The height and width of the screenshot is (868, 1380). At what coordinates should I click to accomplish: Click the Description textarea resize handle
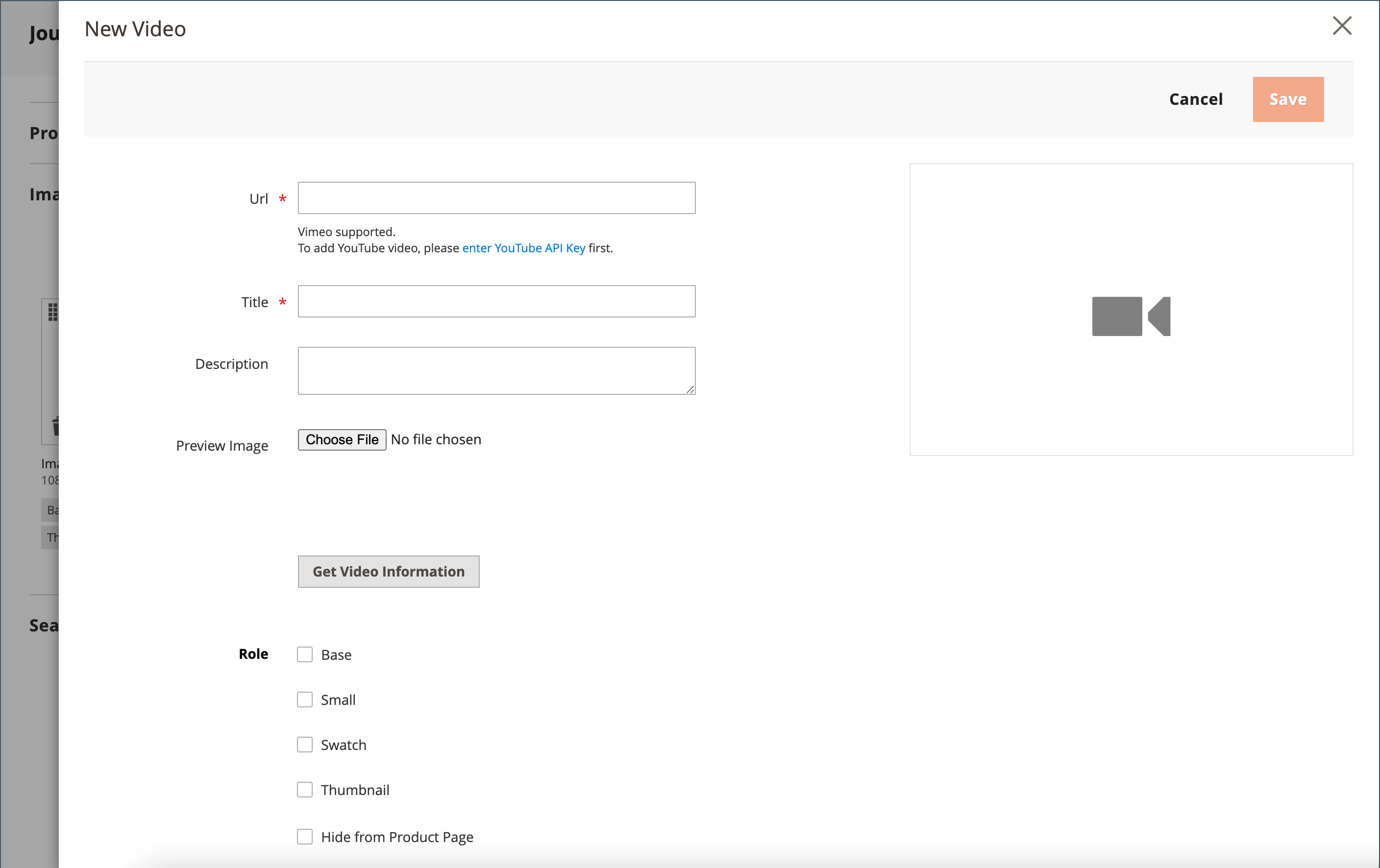pyautogui.click(x=690, y=389)
